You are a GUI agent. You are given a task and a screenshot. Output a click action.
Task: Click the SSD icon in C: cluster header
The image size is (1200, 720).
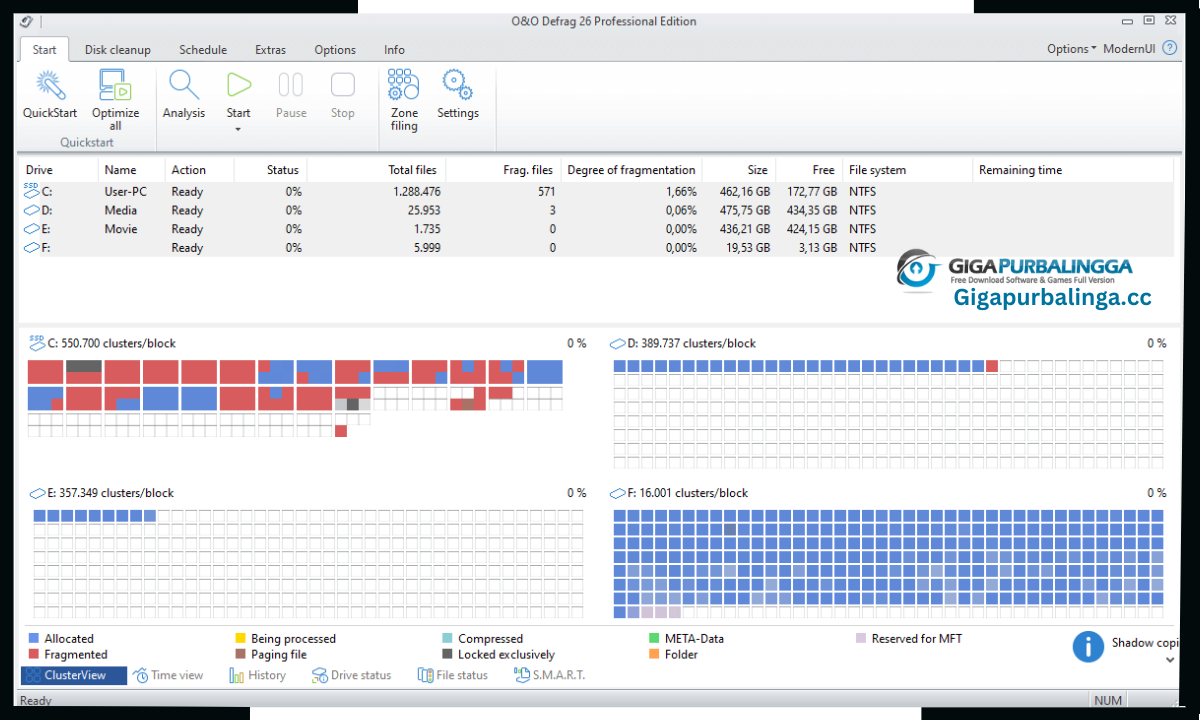pyautogui.click(x=37, y=343)
